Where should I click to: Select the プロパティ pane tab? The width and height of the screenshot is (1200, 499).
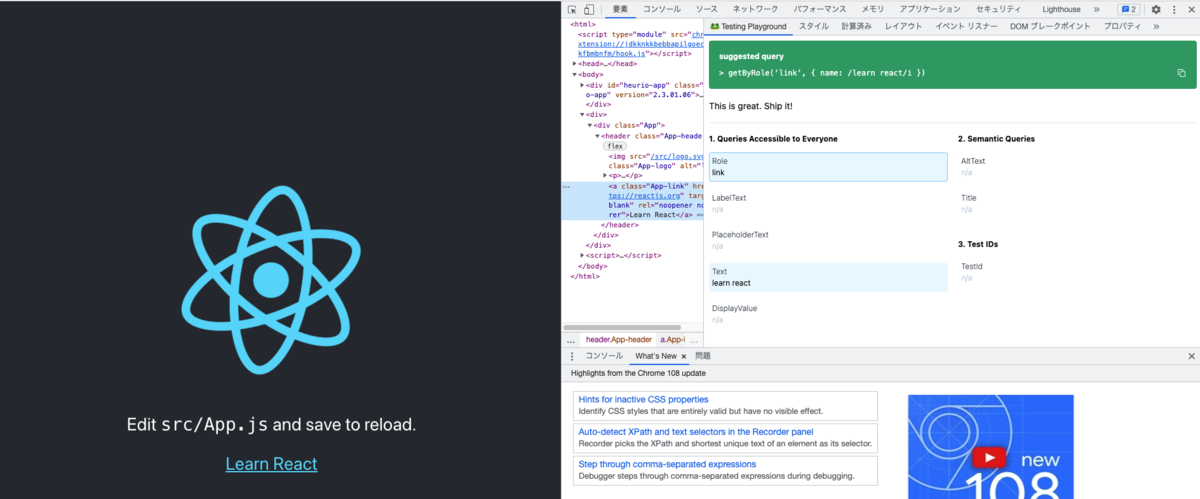click(x=1123, y=27)
